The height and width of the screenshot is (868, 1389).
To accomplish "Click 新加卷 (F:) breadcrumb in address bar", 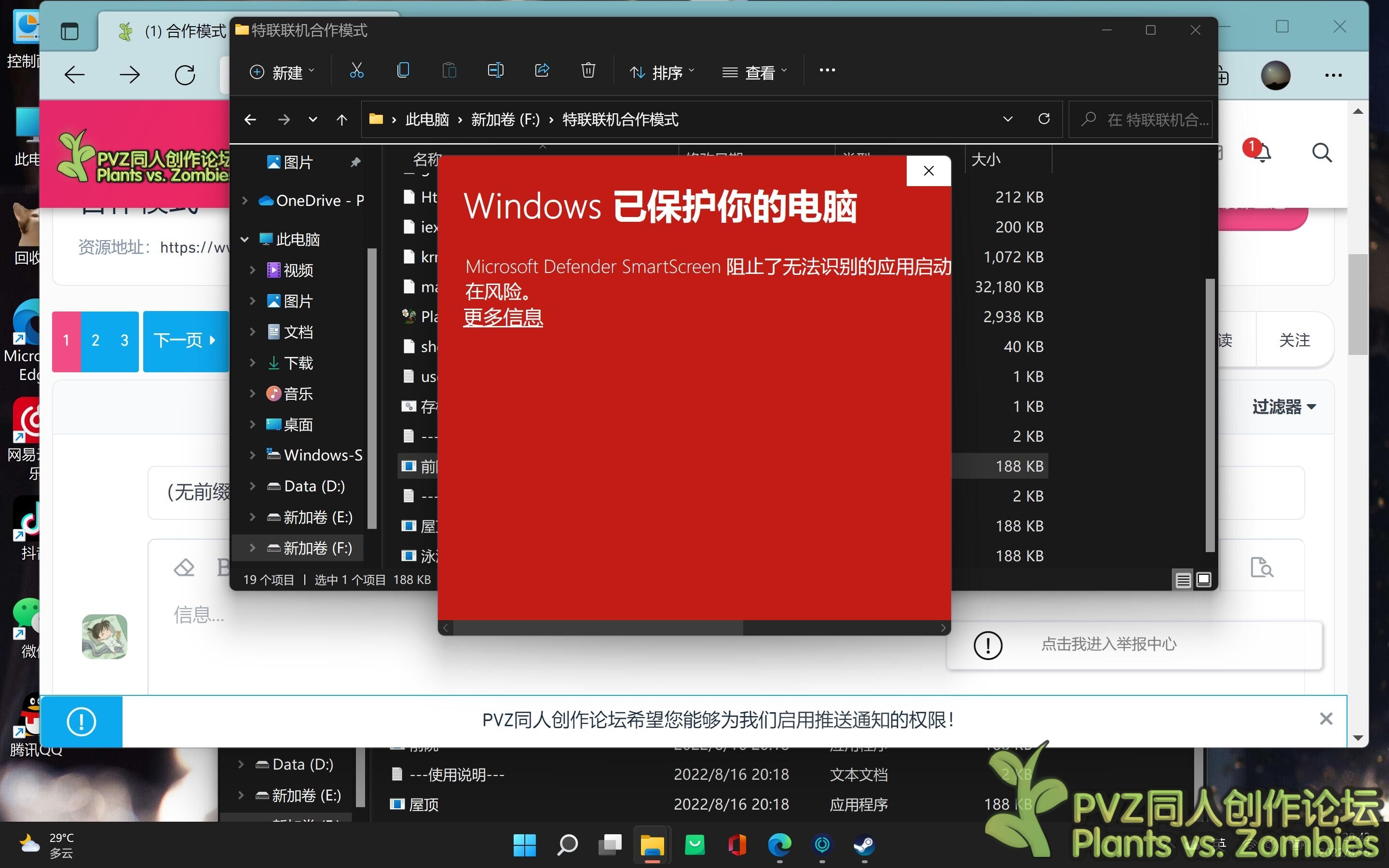I will click(x=505, y=120).
